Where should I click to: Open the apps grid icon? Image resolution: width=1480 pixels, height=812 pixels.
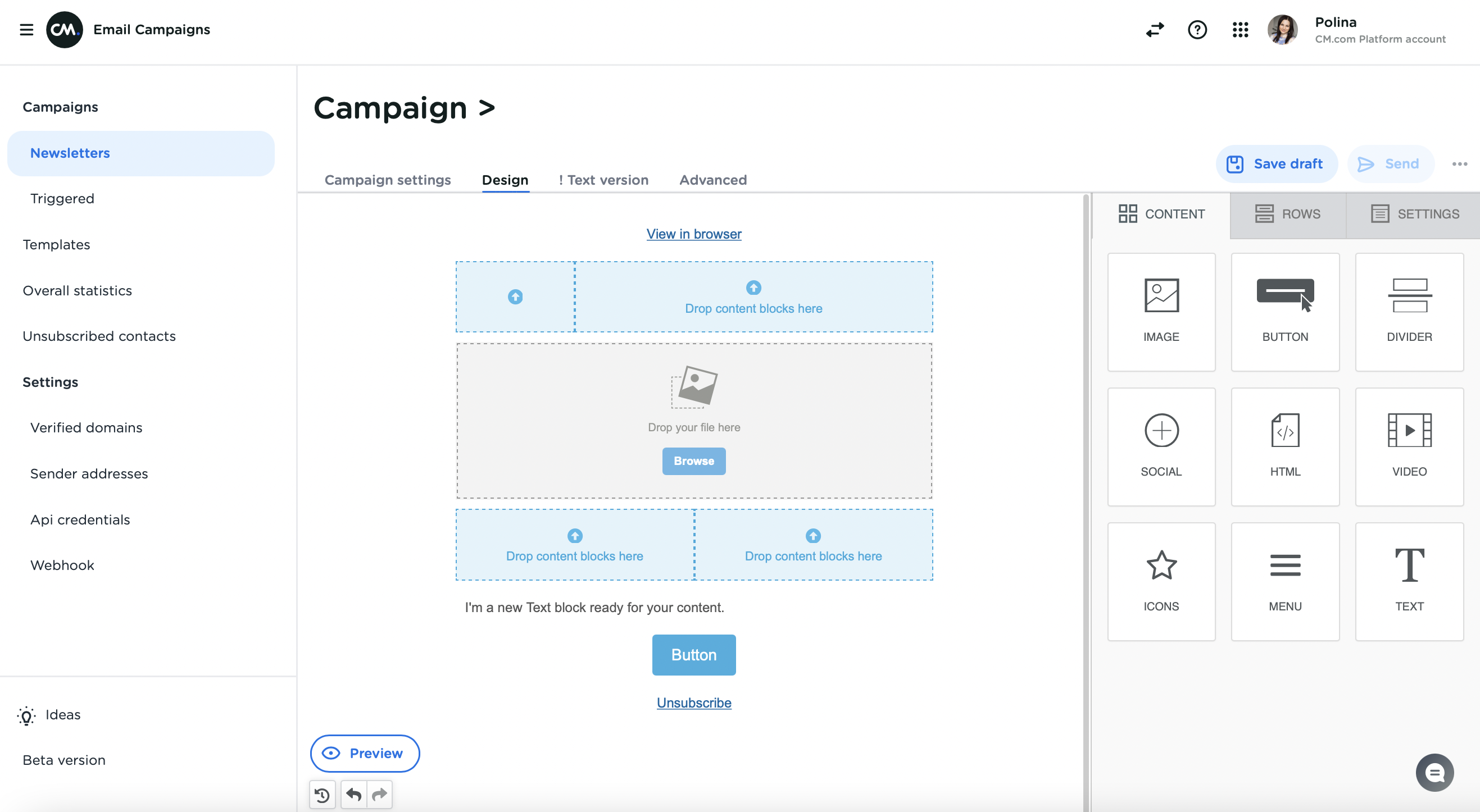pos(1241,29)
